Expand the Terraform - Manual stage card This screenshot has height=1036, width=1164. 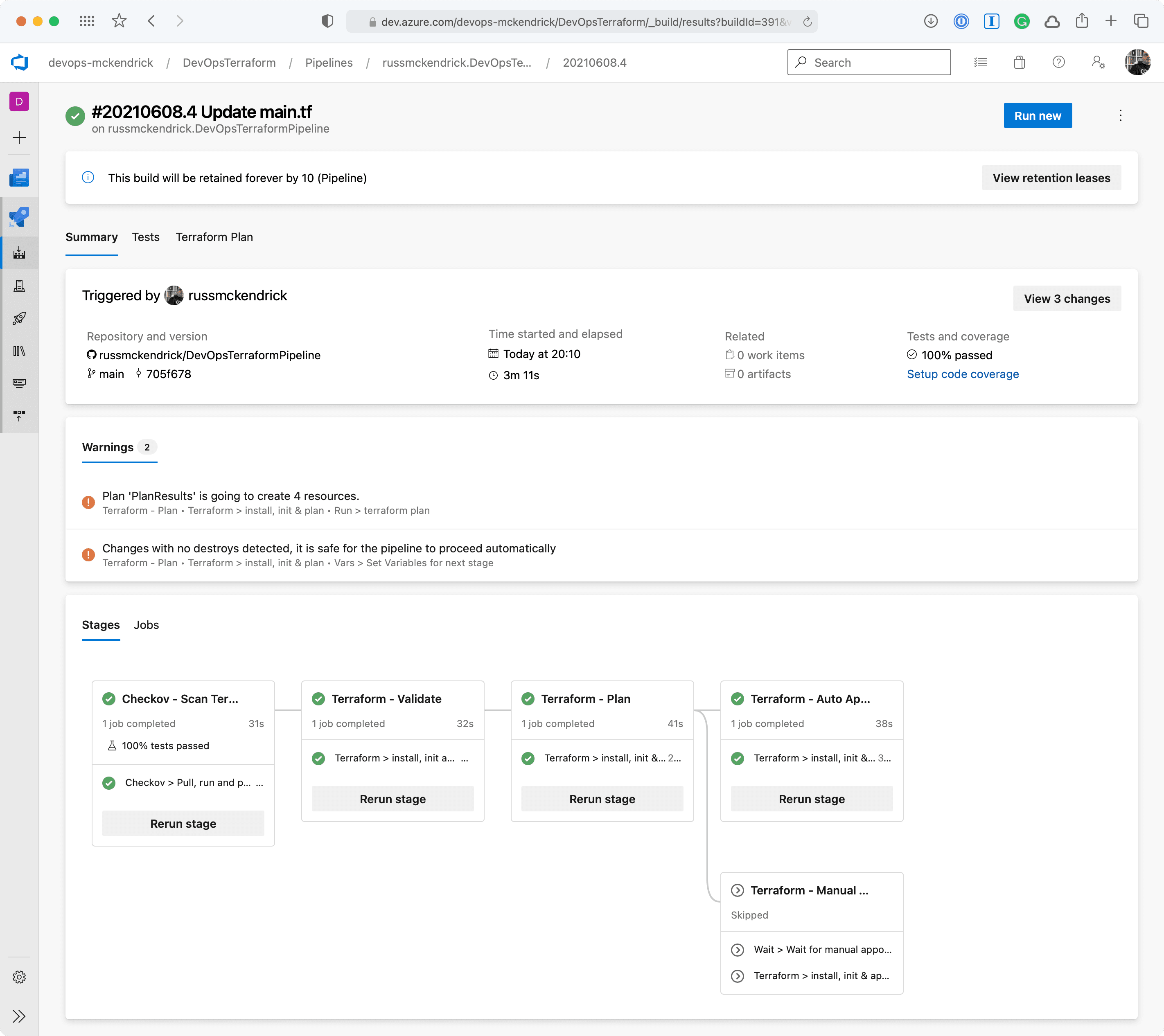(809, 890)
